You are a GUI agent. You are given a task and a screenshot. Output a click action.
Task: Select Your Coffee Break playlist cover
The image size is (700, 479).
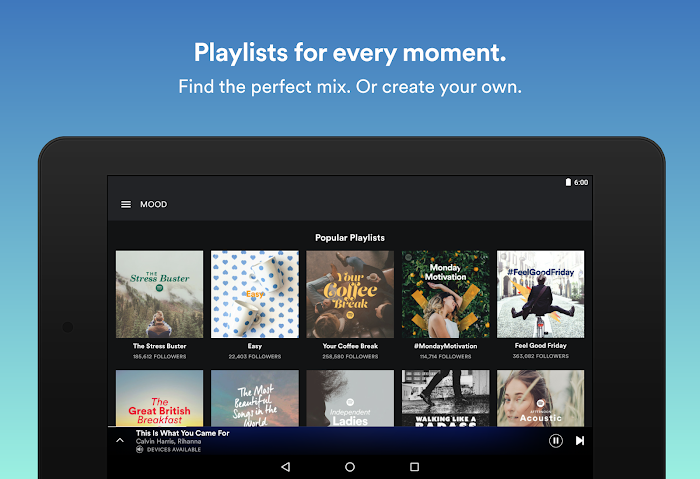(350, 293)
